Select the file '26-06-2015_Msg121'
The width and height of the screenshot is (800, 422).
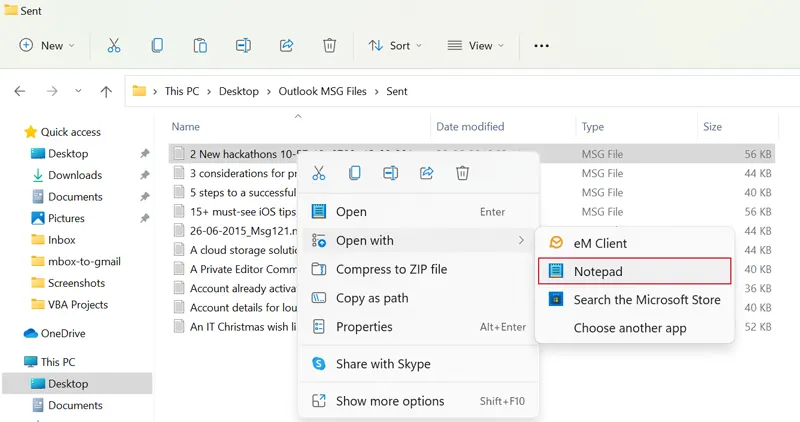coord(235,231)
